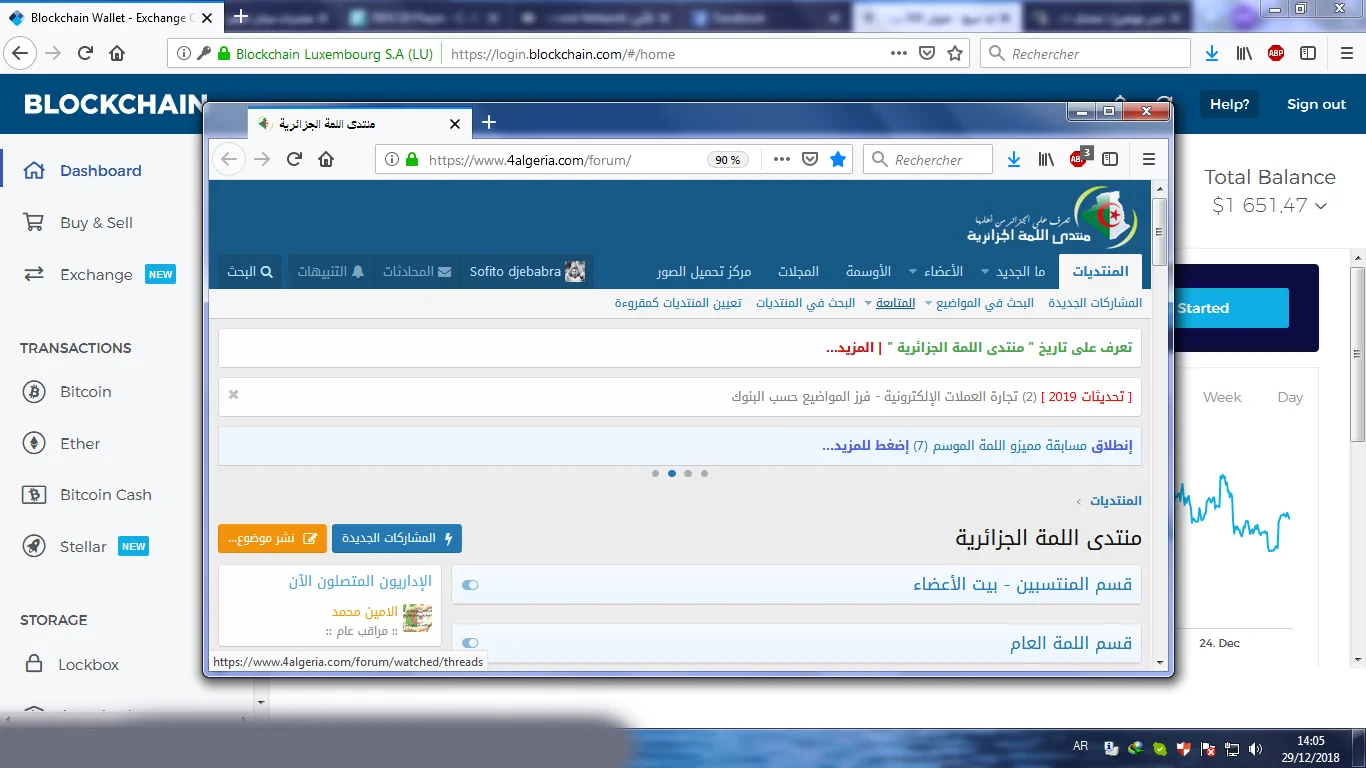Image resolution: width=1366 pixels, height=768 pixels.
Task: Click the Bitcoin icon in the Transactions sidebar
Action: [x=34, y=392]
